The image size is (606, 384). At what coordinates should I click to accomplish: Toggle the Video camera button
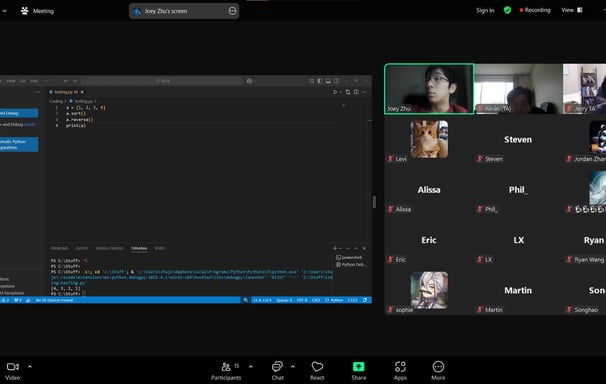(13, 371)
